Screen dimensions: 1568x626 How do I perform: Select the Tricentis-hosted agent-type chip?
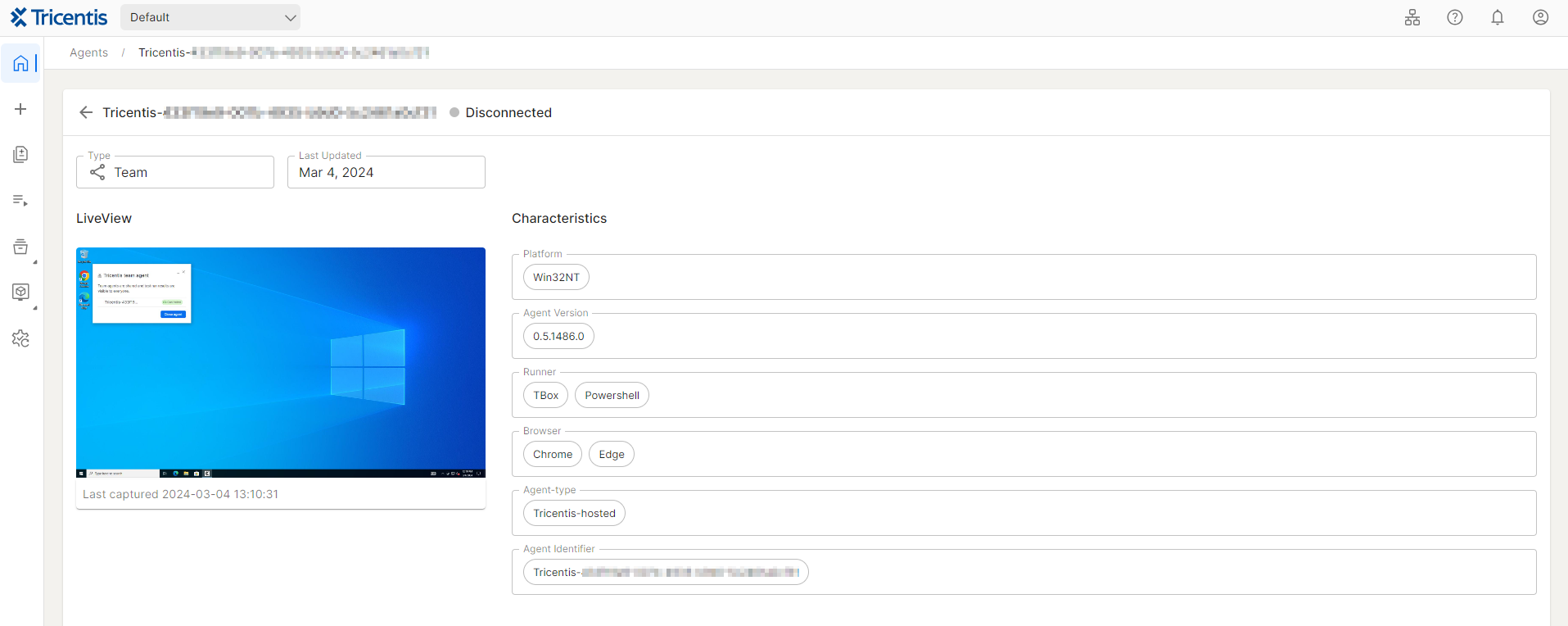point(574,513)
